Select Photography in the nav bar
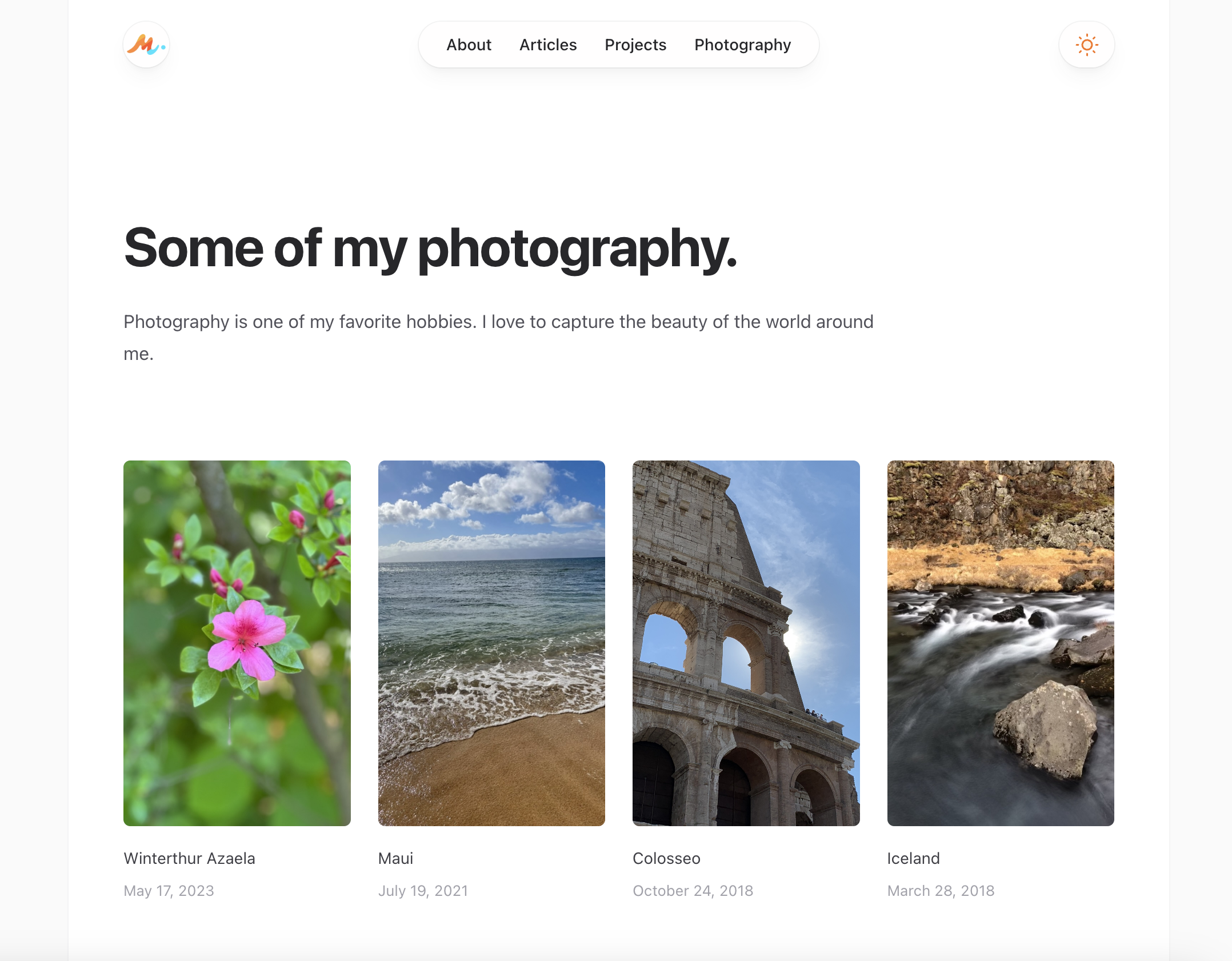The height and width of the screenshot is (961, 1232). [742, 45]
